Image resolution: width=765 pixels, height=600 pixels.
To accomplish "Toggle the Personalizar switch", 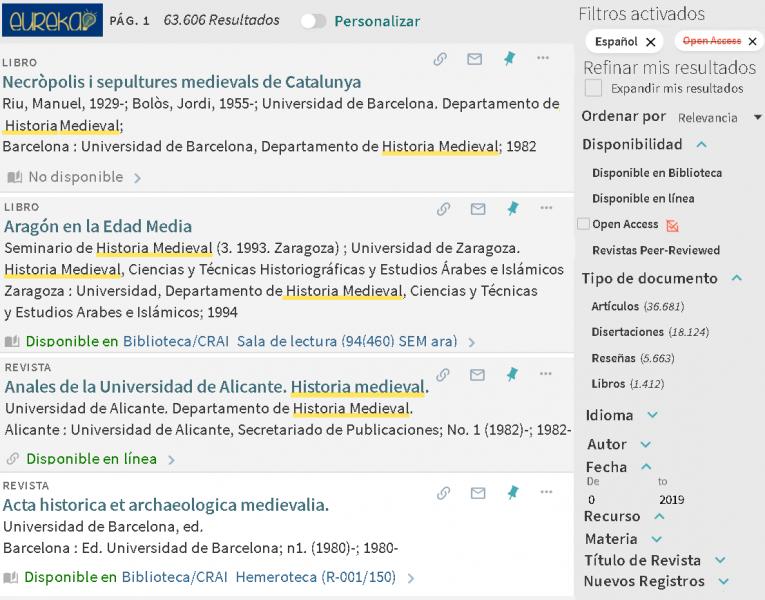I will (313, 21).
